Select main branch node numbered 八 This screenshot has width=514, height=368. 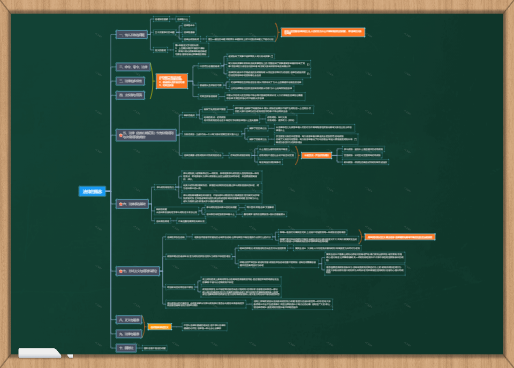[x=129, y=320]
